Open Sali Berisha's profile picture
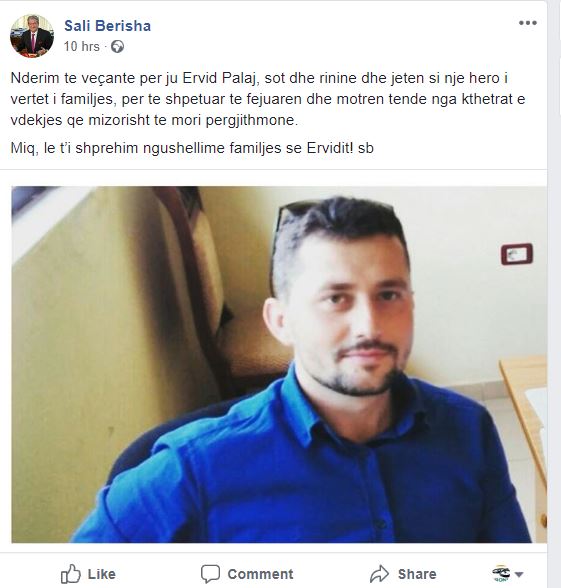 [32, 36]
